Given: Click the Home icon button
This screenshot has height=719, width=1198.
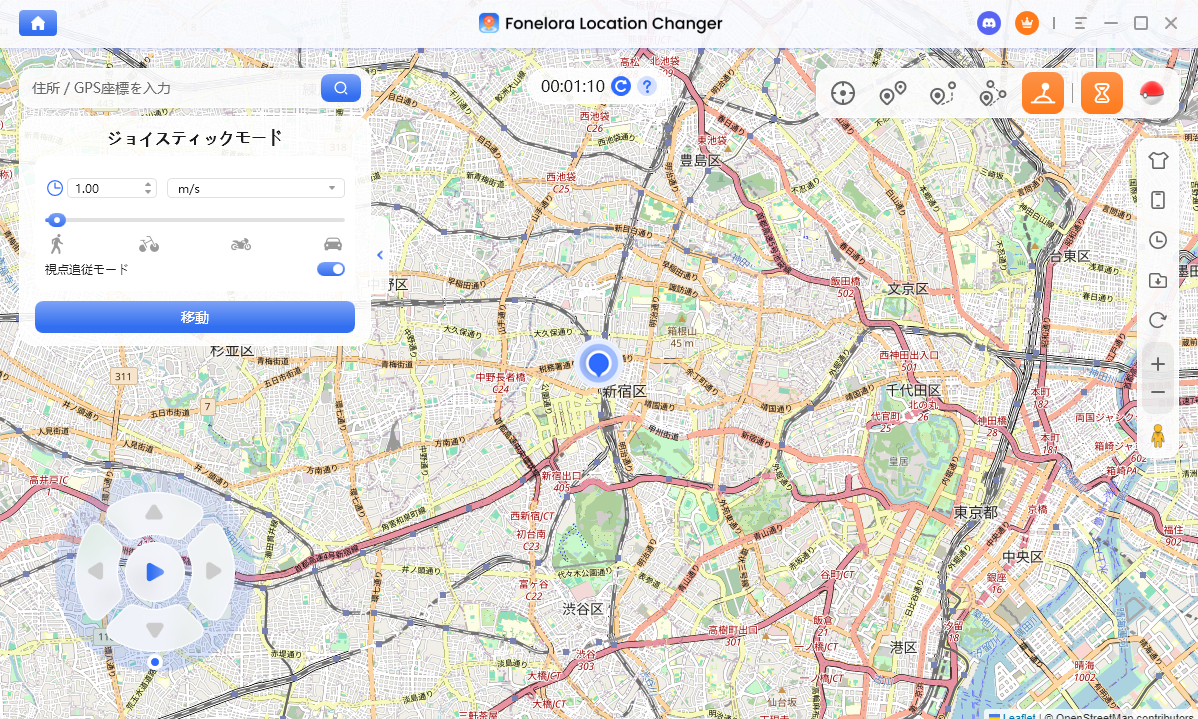Looking at the screenshot, I should tap(38, 23).
